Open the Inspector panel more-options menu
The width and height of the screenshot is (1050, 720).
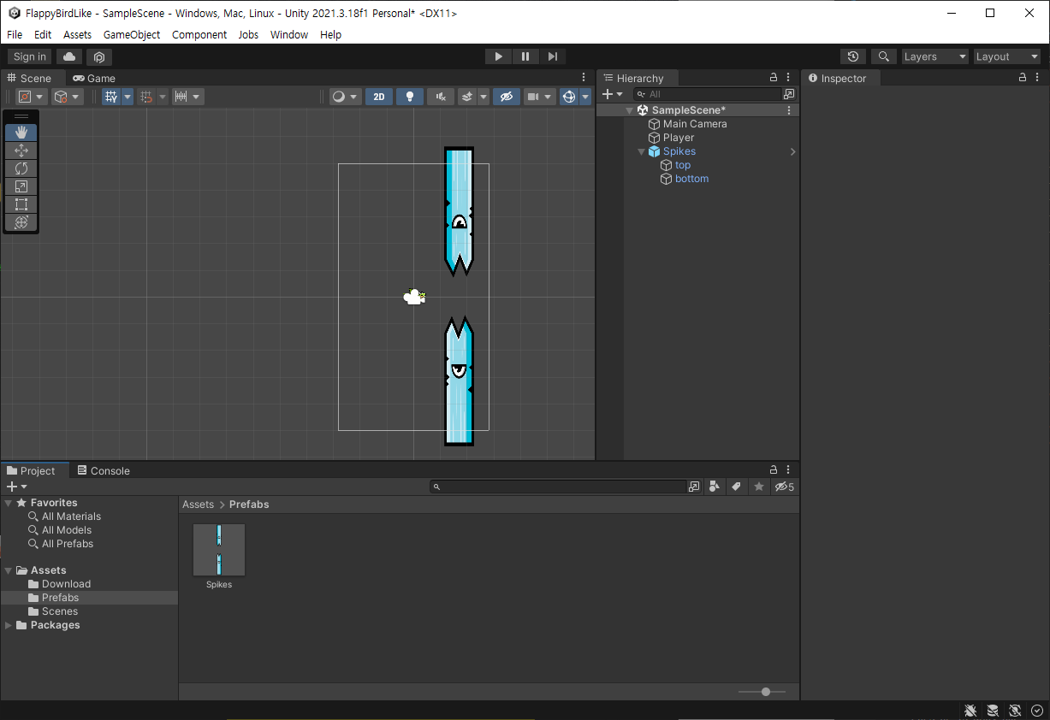click(x=1037, y=78)
